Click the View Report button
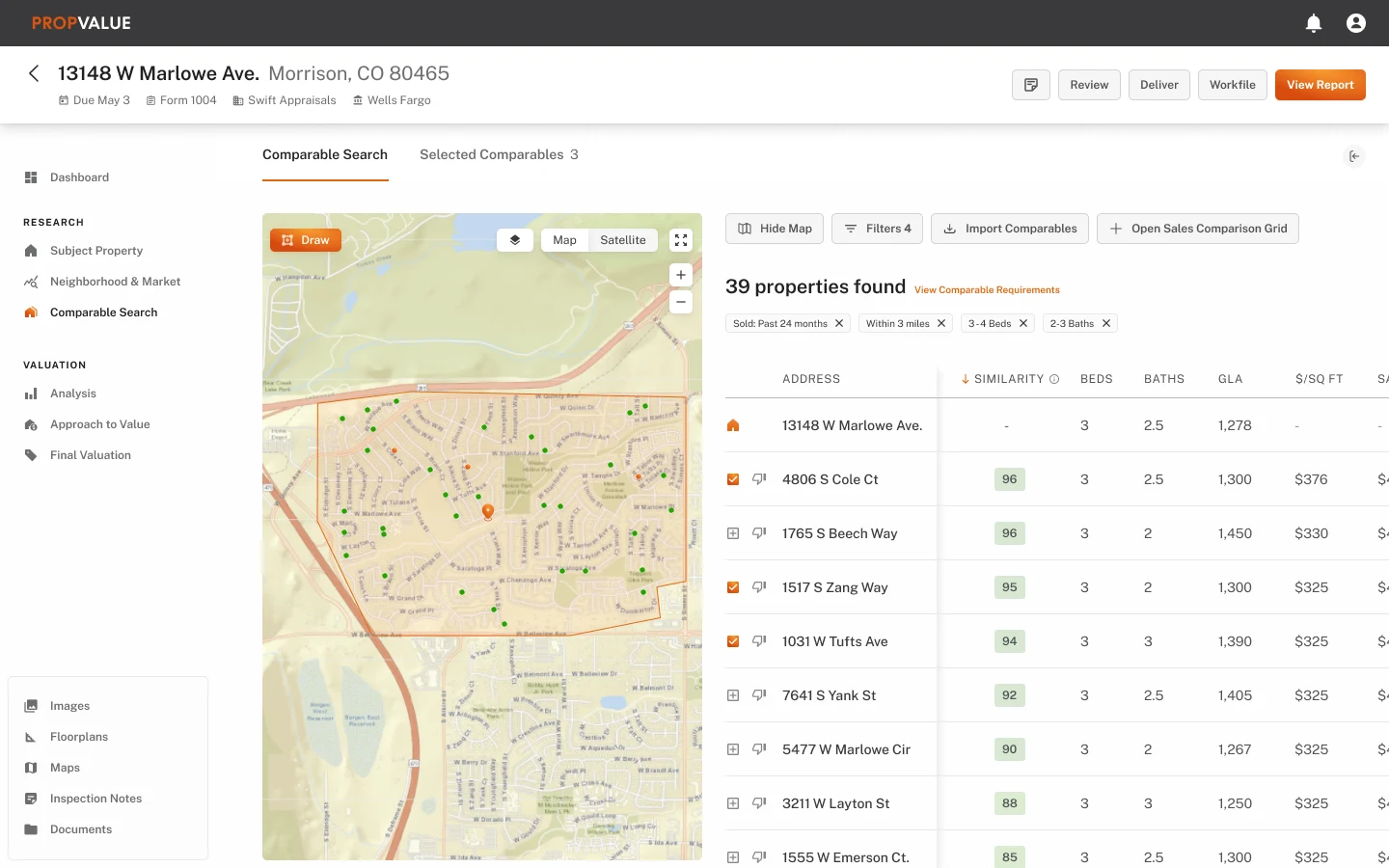 [1321, 85]
